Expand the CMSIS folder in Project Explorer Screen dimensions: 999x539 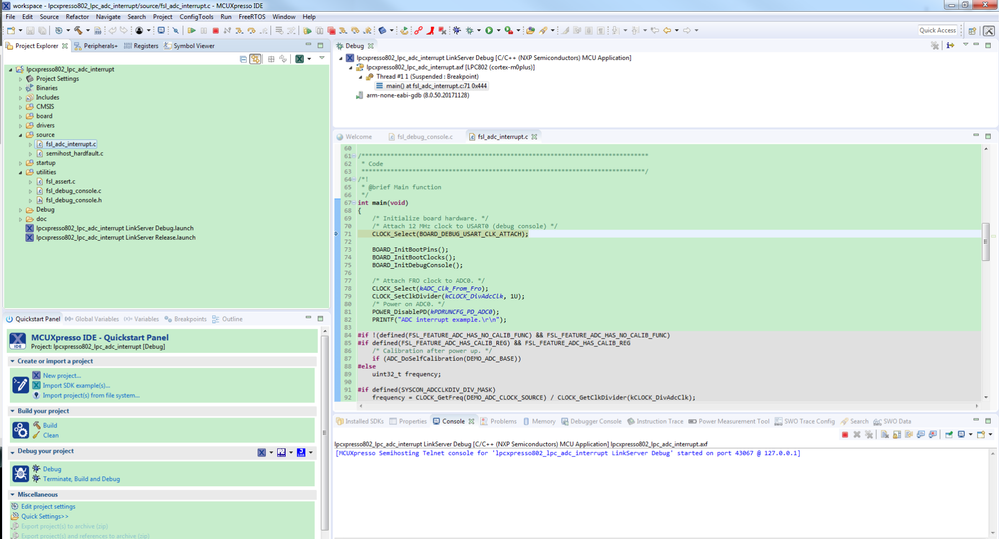(20, 107)
